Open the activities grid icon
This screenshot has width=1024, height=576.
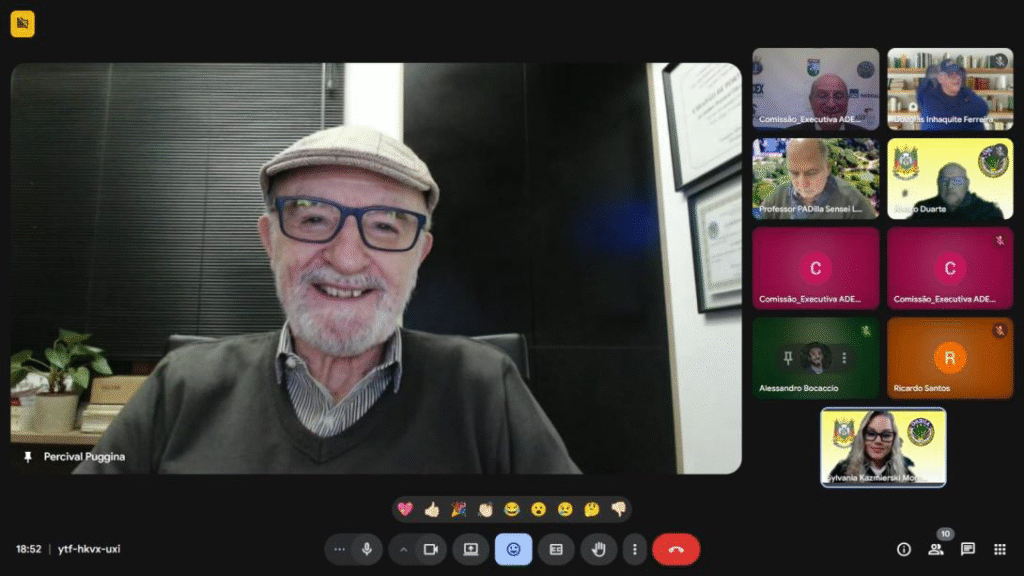(1000, 549)
